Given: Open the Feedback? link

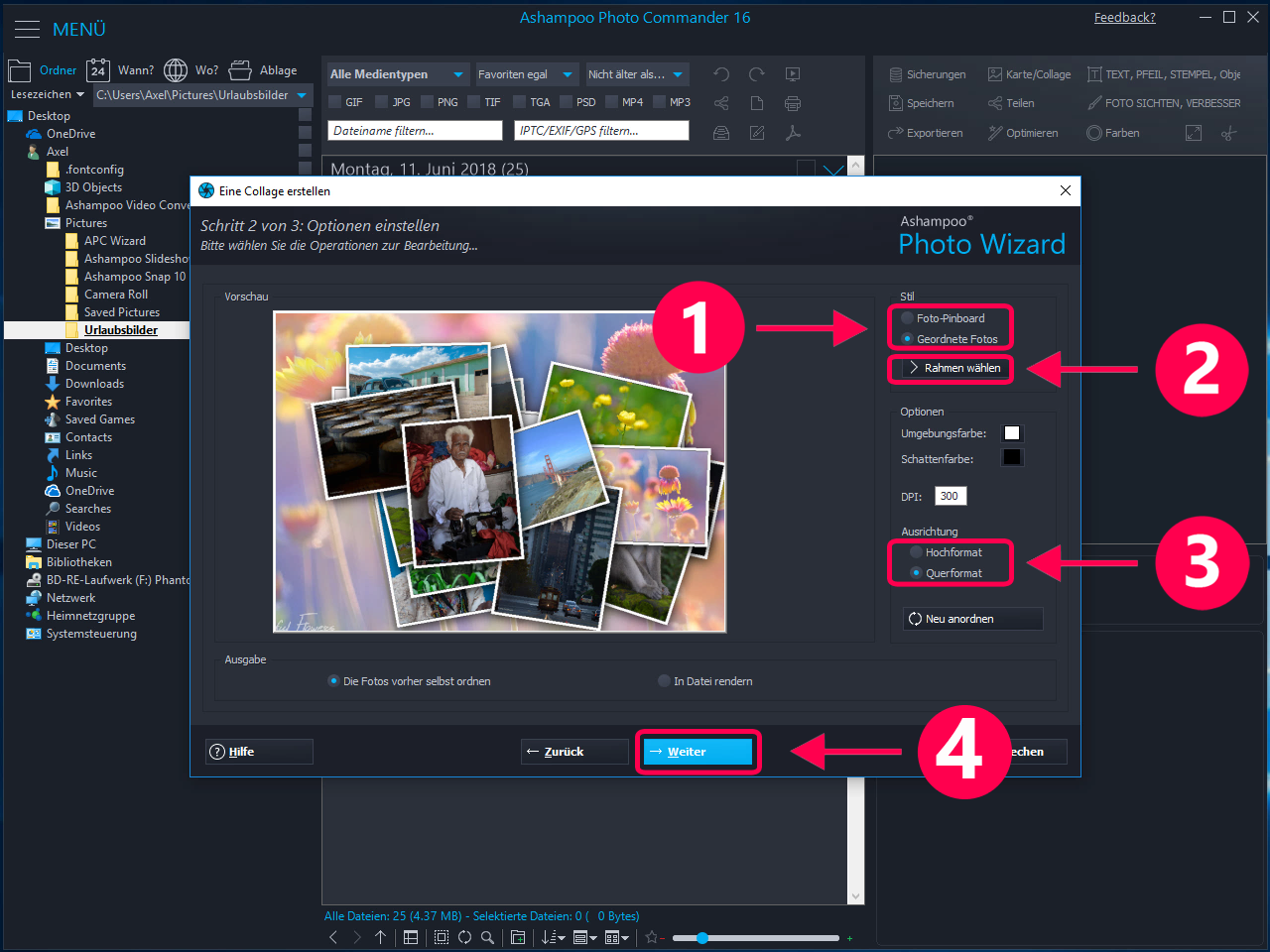Looking at the screenshot, I should [x=1124, y=18].
